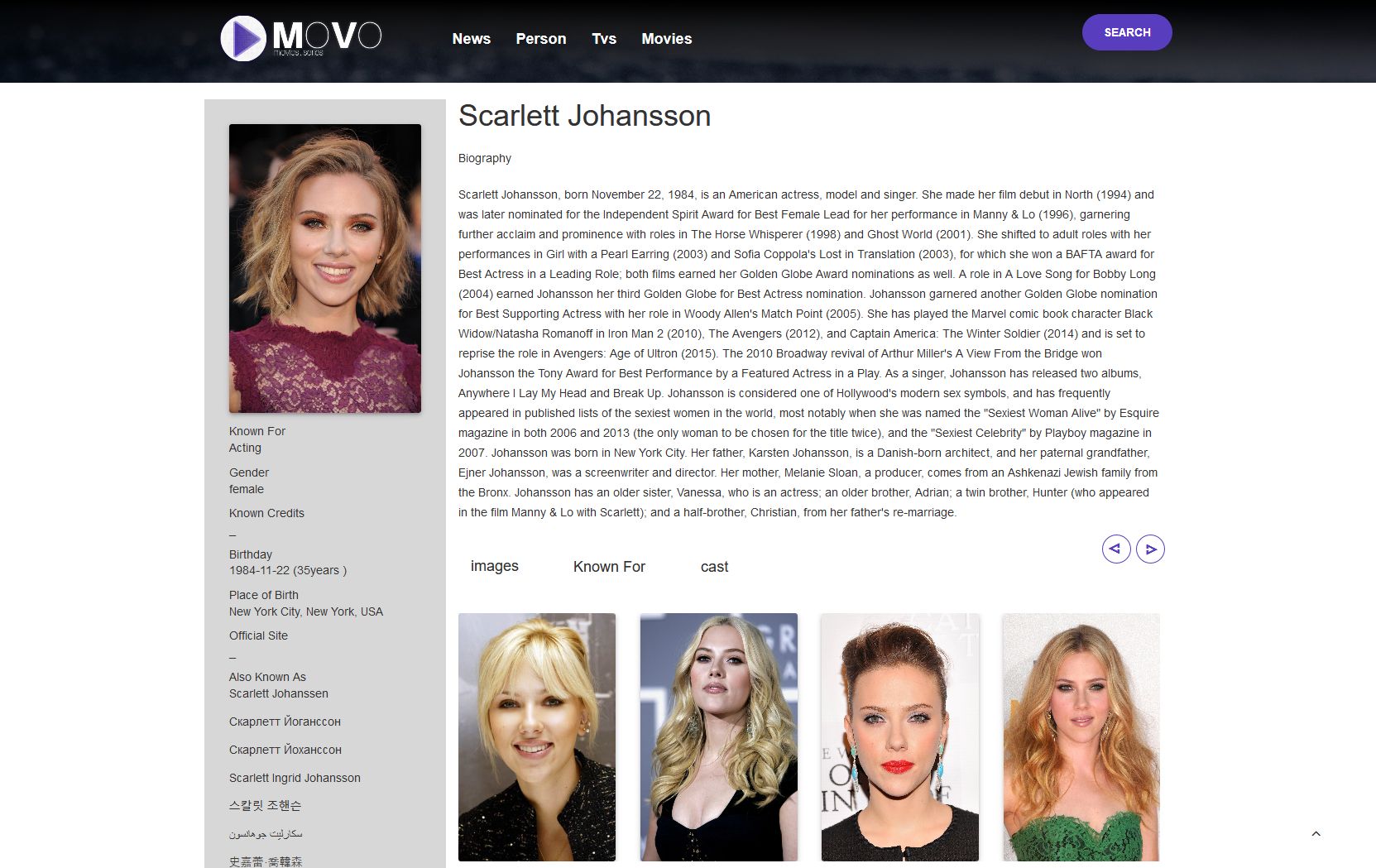Image resolution: width=1376 pixels, height=868 pixels.
Task: Click the Arabic alias text
Action: [266, 834]
